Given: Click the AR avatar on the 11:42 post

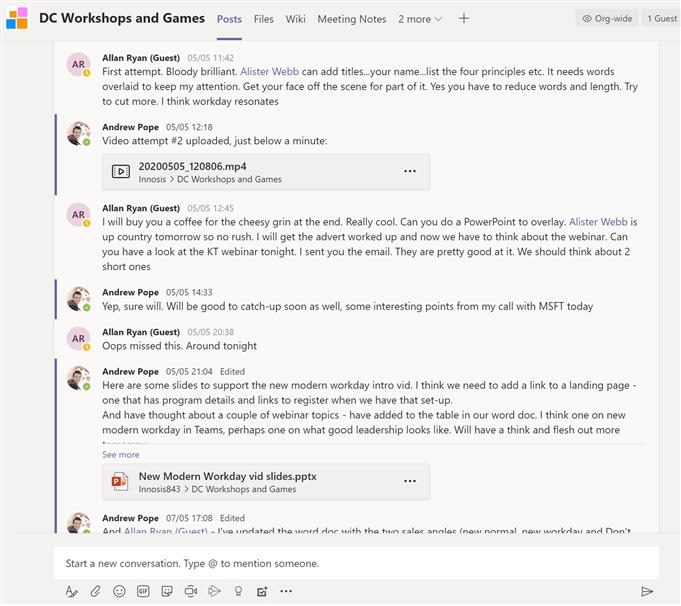Looking at the screenshot, I should 78,64.
